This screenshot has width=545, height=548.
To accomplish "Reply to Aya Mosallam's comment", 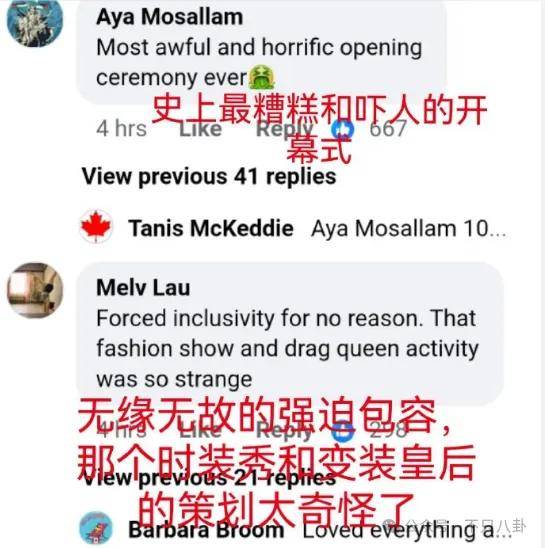I will pyautogui.click(x=284, y=130).
